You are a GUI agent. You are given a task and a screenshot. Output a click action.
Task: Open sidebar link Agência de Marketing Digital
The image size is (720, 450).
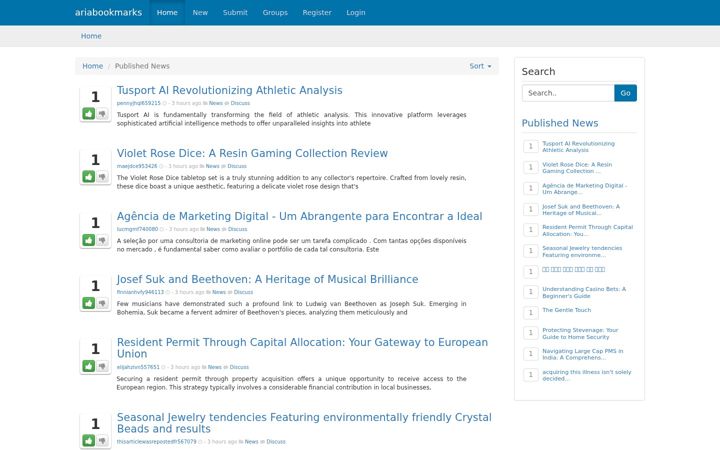coord(585,189)
